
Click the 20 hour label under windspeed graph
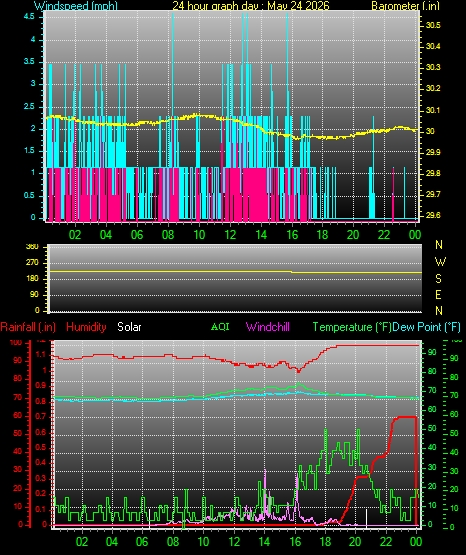353,235
